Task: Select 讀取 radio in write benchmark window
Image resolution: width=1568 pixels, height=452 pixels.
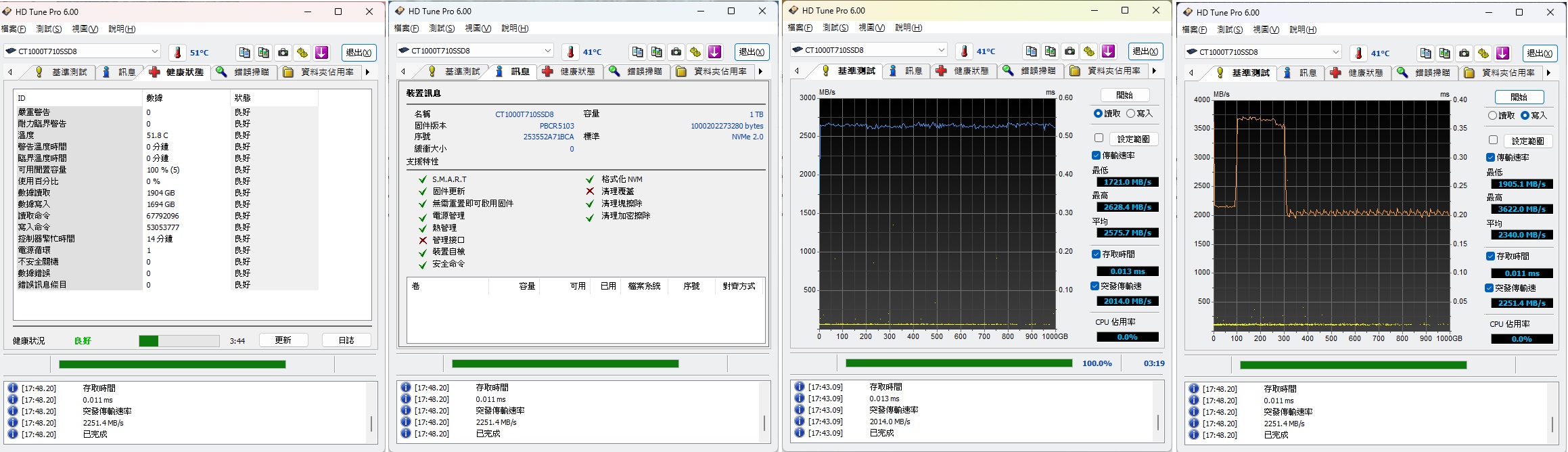Action: click(x=1492, y=116)
